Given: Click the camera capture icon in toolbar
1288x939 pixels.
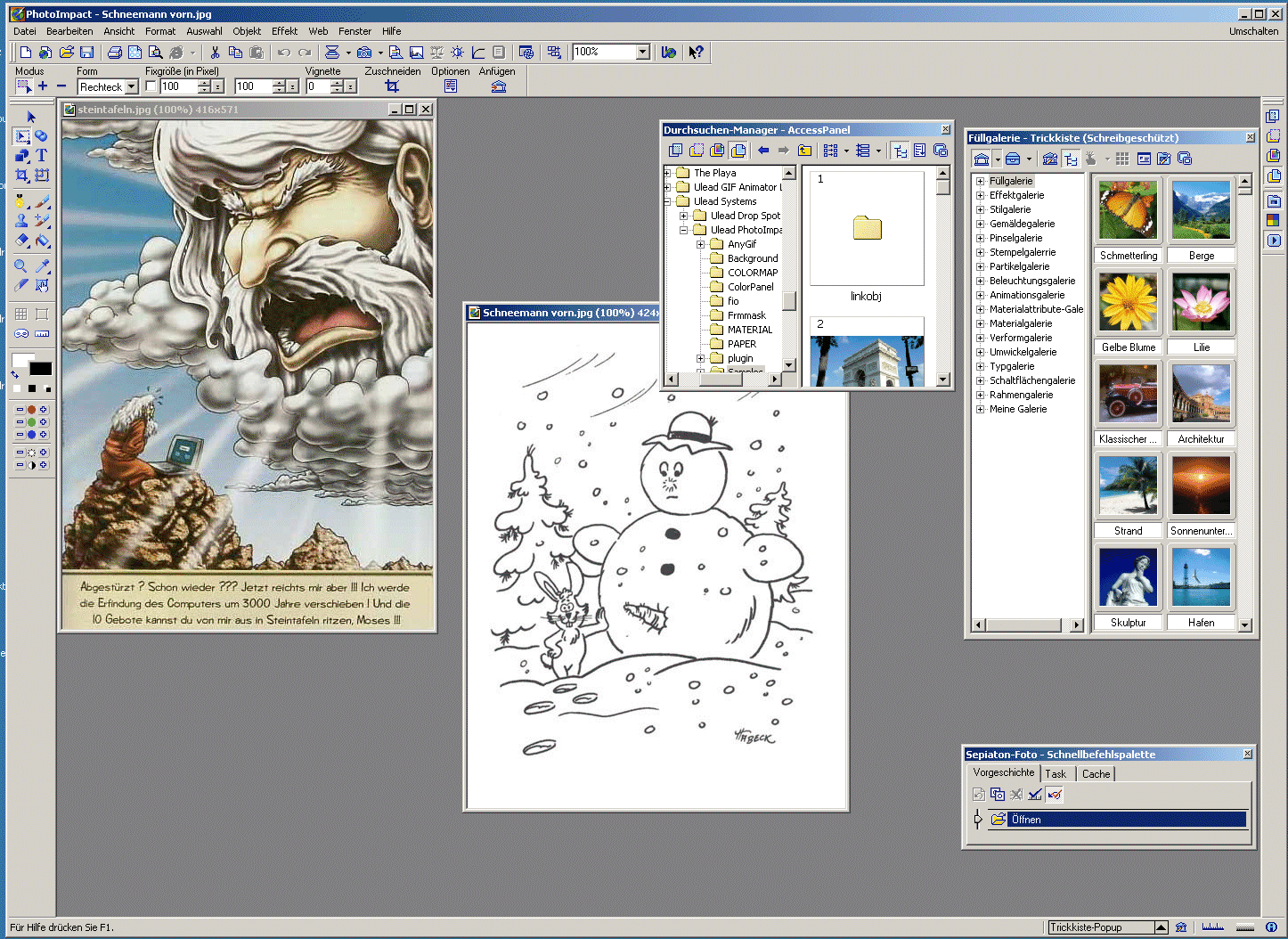Looking at the screenshot, I should click(x=364, y=53).
